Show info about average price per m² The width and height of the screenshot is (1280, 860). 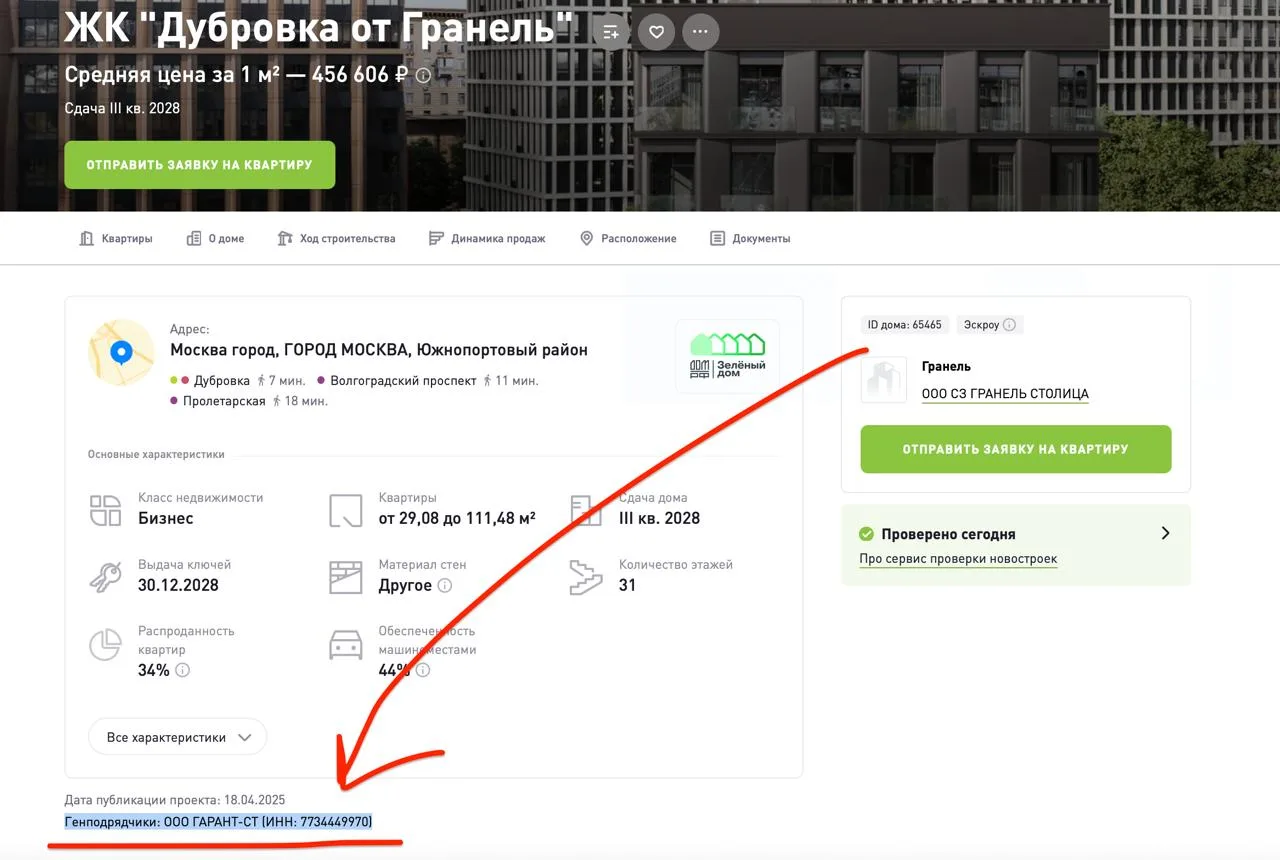[x=424, y=75]
